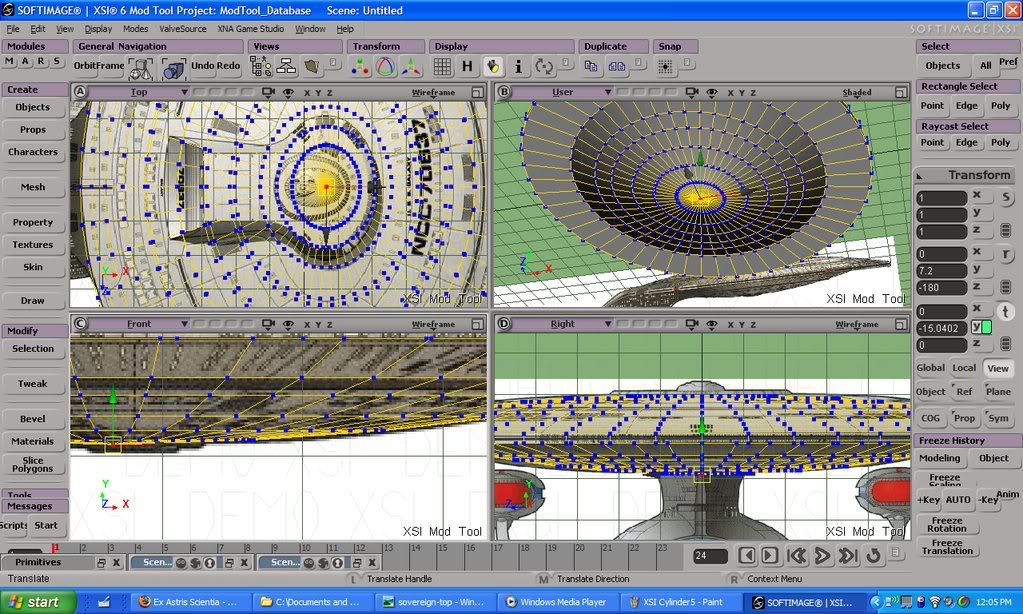This screenshot has height=614, width=1023.
Task: Maximize the Front viewport C
Action: [478, 324]
